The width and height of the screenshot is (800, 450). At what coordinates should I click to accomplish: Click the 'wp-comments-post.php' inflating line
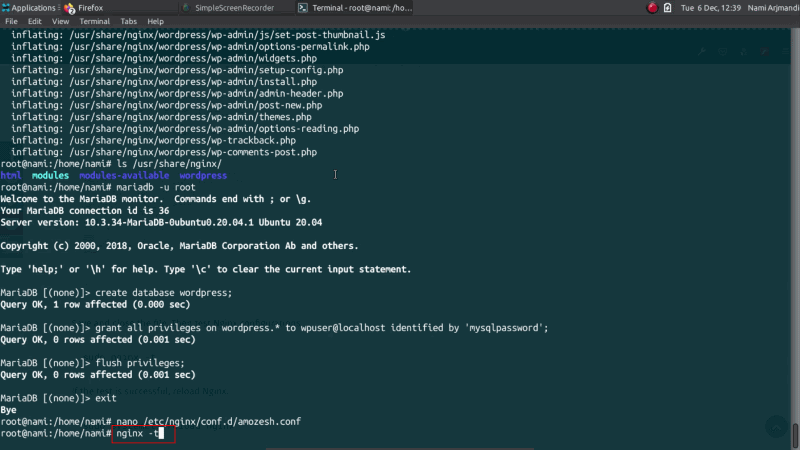point(164,152)
